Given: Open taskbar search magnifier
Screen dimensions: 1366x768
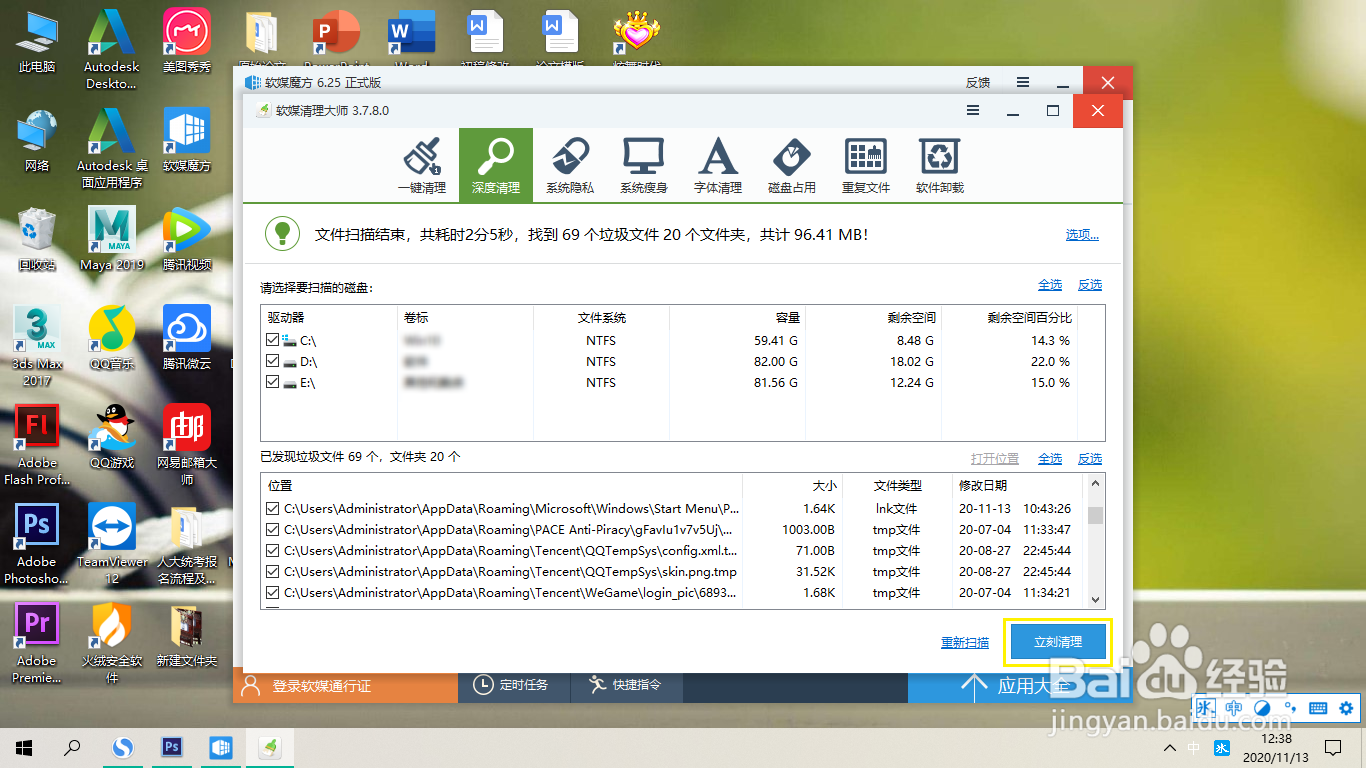Looking at the screenshot, I should click(72, 747).
